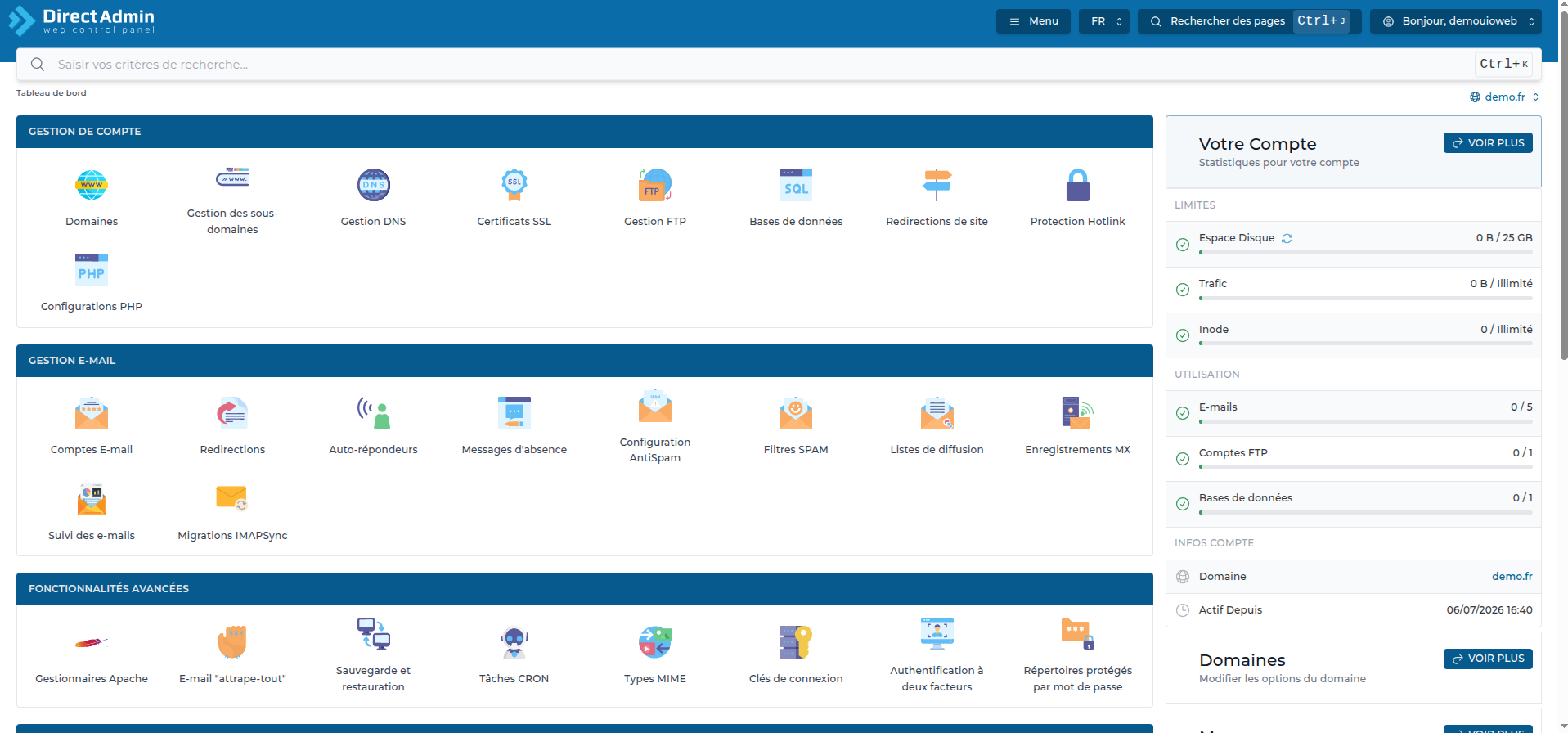Open Configuration AntiSpam icon
Viewport: 1568px width, 733px height.
[655, 406]
